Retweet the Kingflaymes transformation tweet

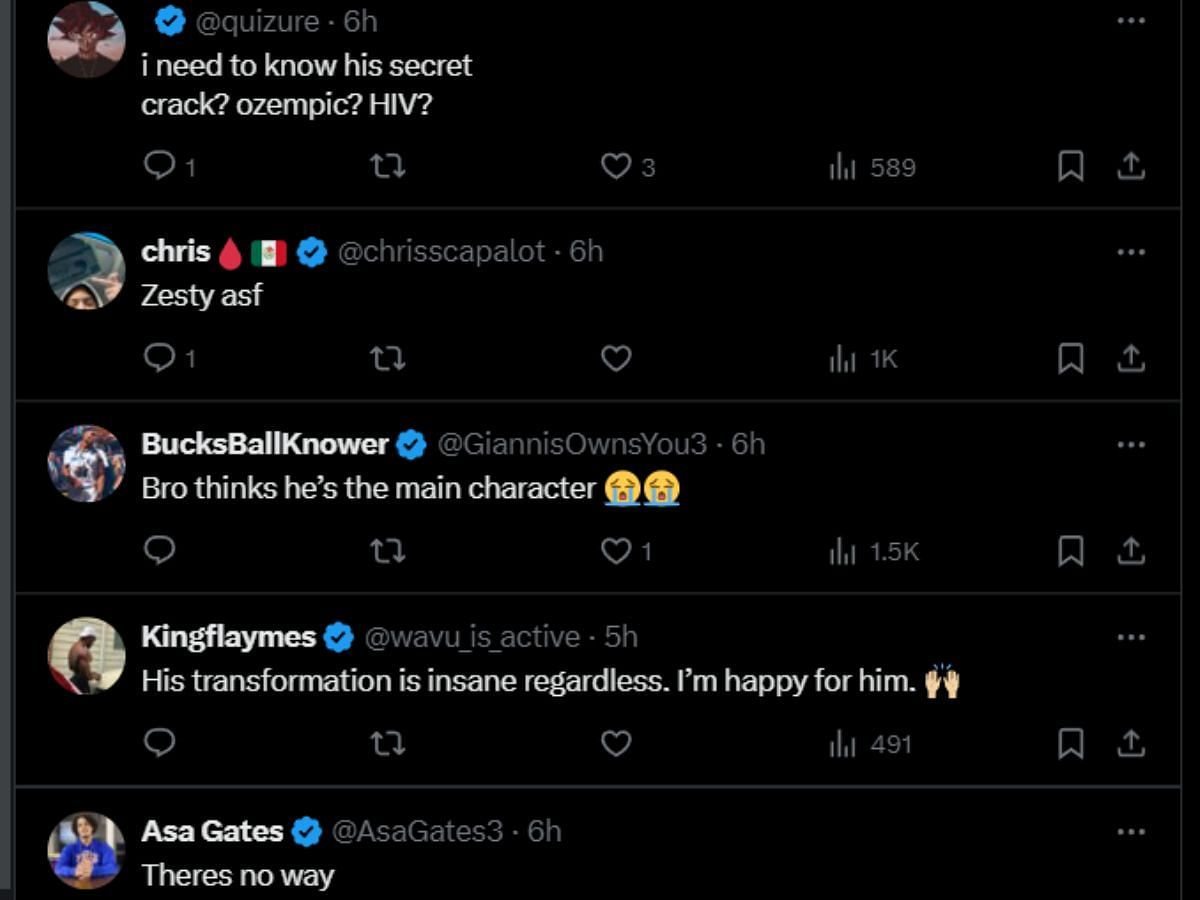[x=388, y=743]
